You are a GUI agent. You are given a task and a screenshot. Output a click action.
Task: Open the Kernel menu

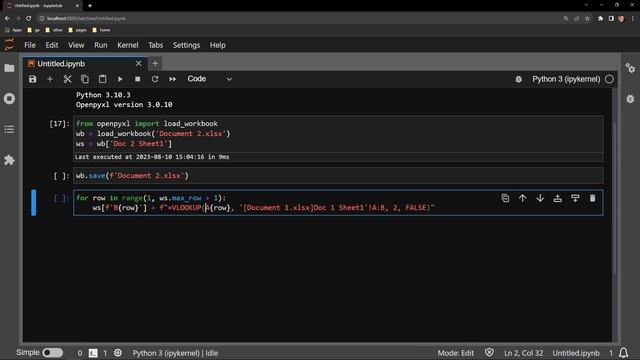pyautogui.click(x=128, y=45)
